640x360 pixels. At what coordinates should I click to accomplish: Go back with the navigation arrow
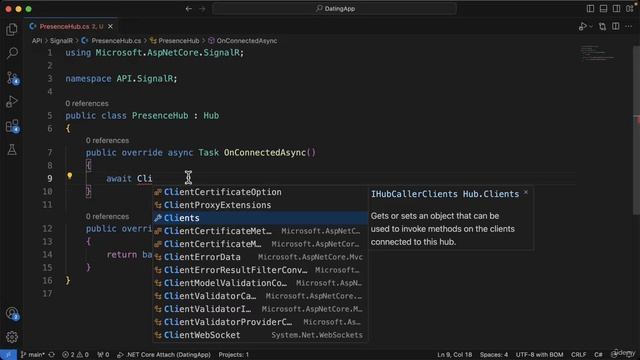click(x=189, y=9)
